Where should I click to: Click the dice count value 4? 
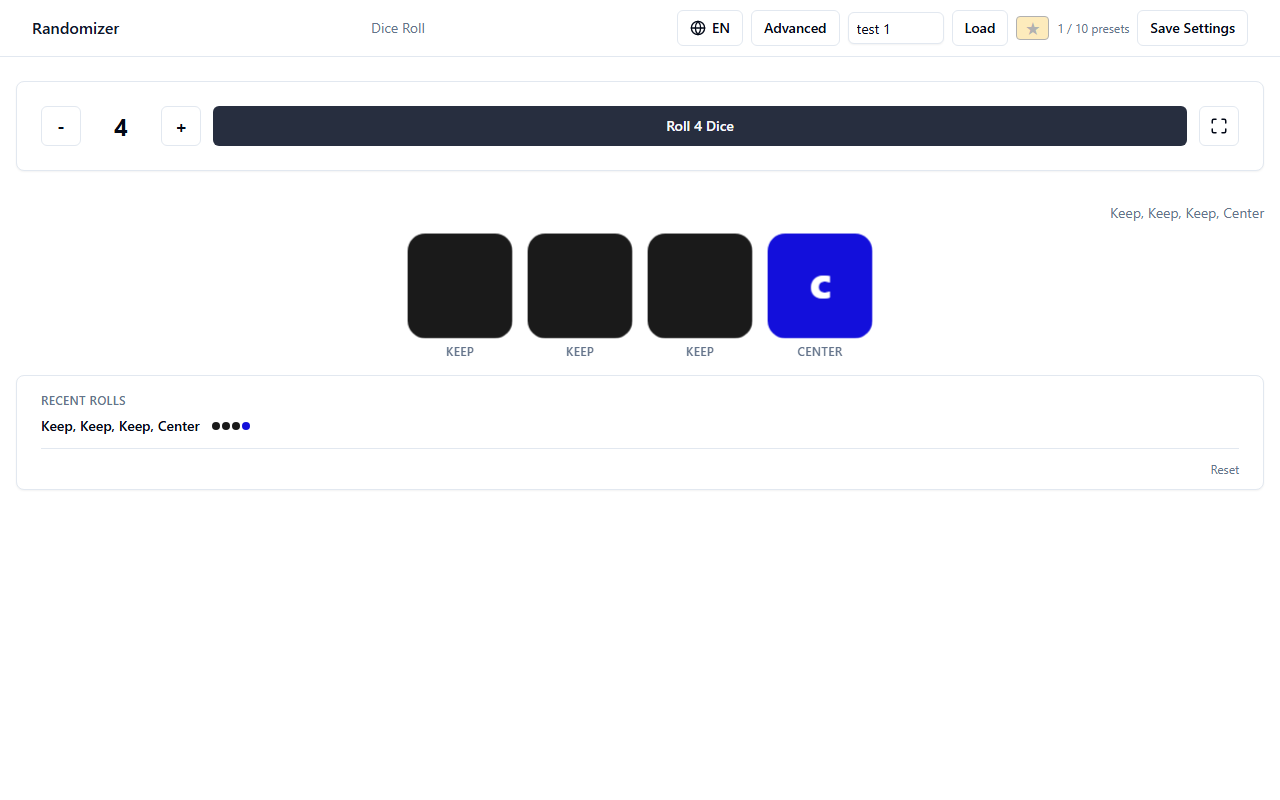[x=121, y=127]
